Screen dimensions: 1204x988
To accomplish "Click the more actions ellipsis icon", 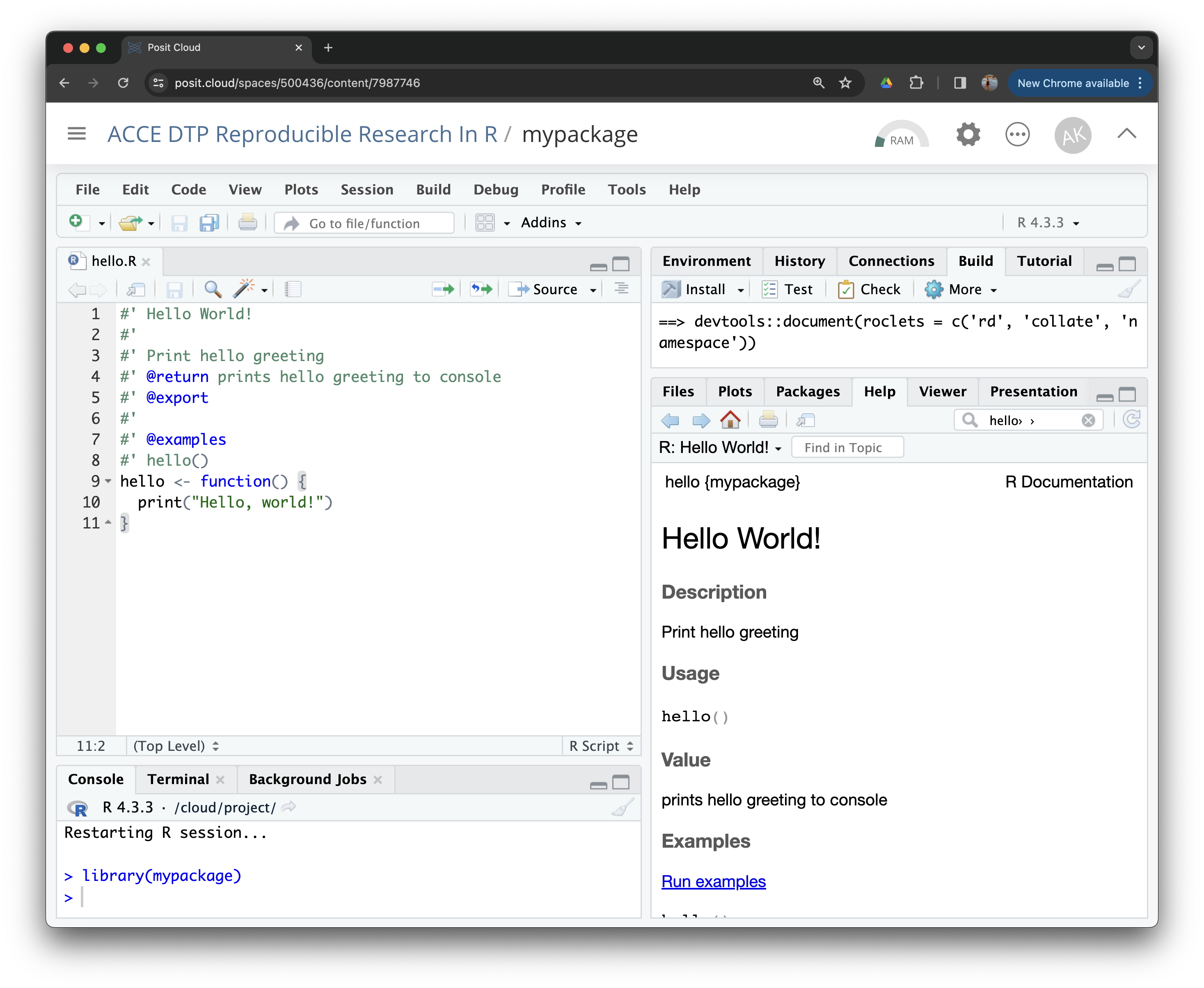I will (x=1017, y=135).
